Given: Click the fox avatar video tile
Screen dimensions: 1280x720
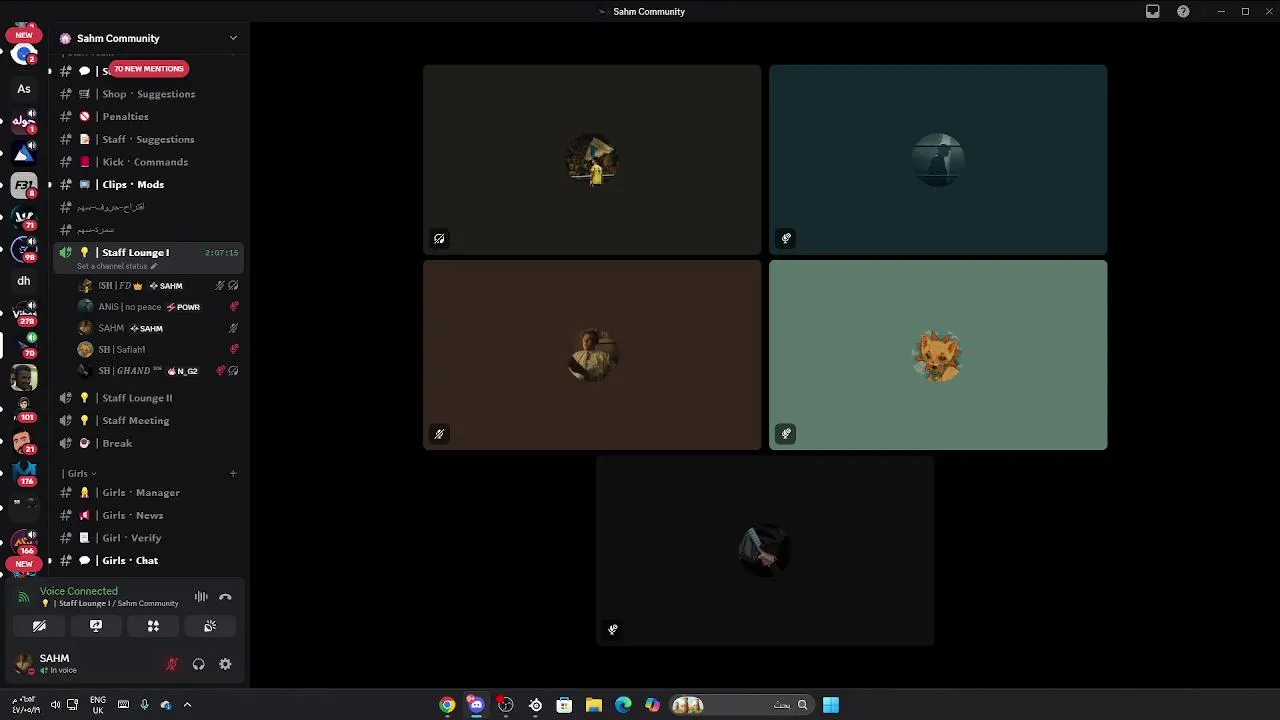Looking at the screenshot, I should pos(938,355).
